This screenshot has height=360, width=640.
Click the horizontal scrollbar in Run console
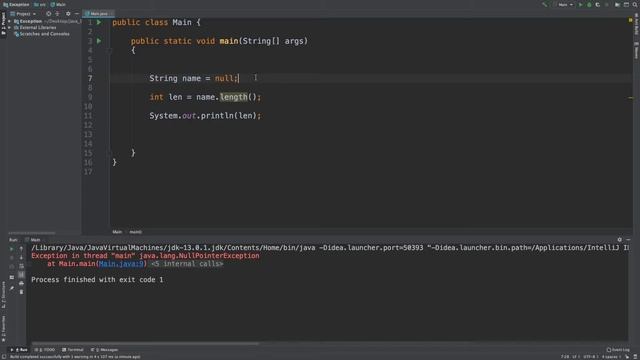(145, 344)
